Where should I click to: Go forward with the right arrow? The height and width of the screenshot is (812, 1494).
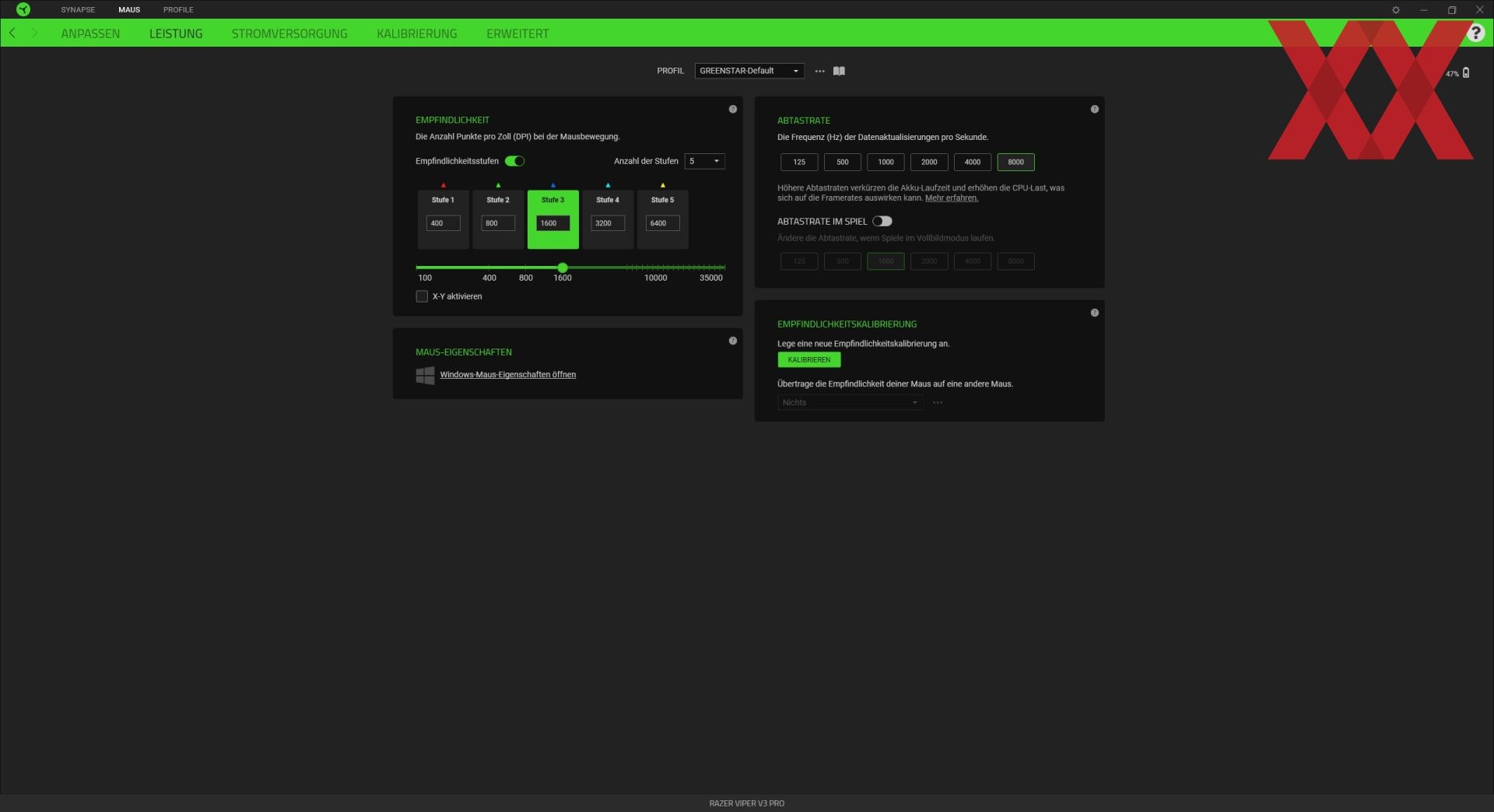[34, 33]
